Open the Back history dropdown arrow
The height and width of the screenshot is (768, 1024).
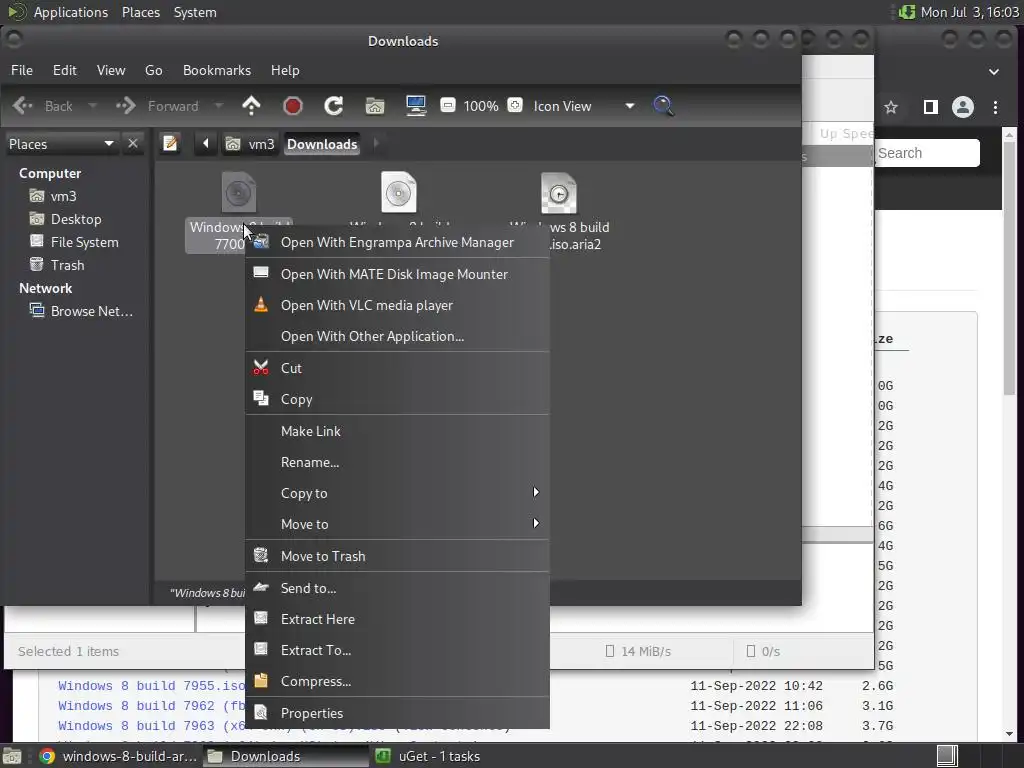pos(93,106)
